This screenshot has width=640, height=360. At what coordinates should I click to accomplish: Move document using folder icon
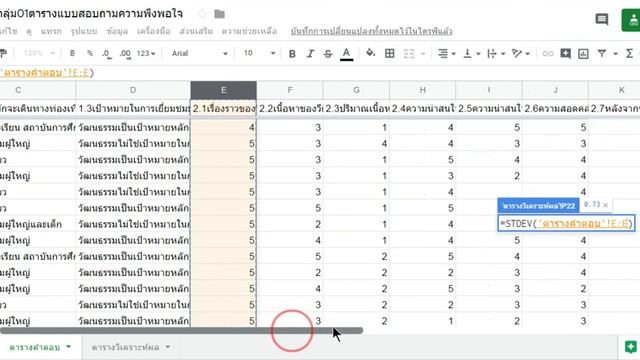[219, 14]
